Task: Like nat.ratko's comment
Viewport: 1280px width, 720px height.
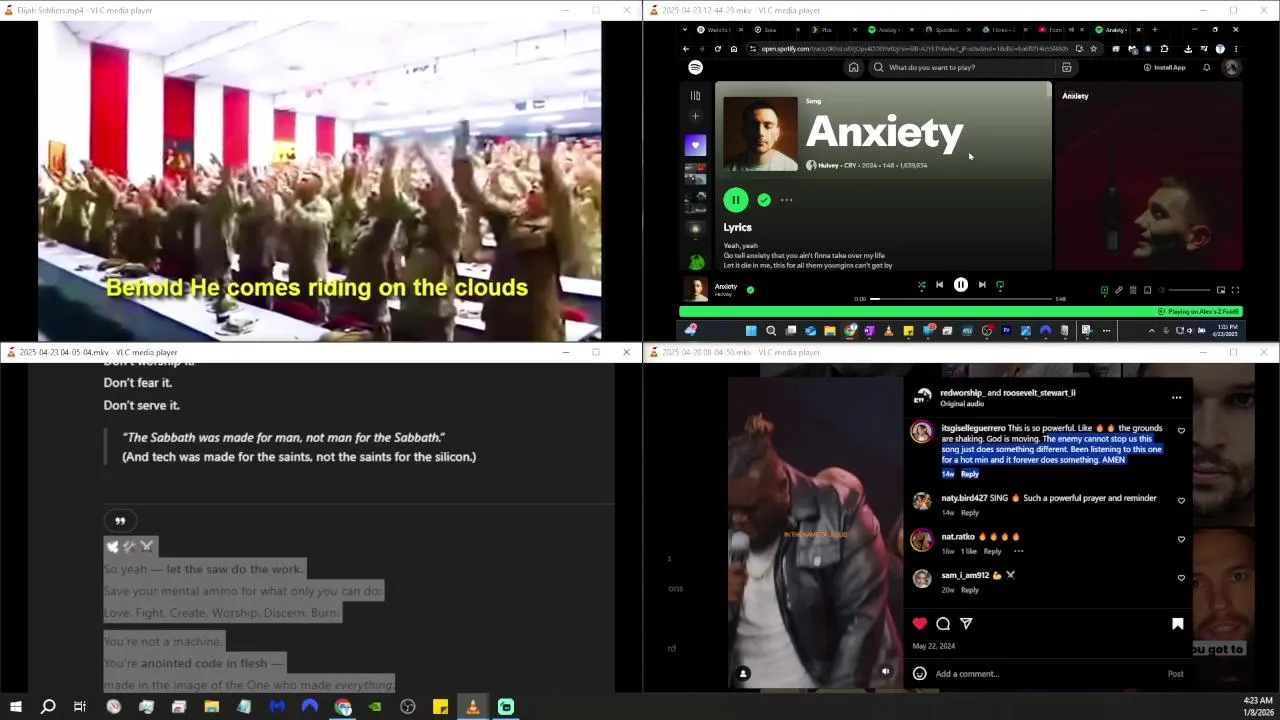Action: [1181, 539]
